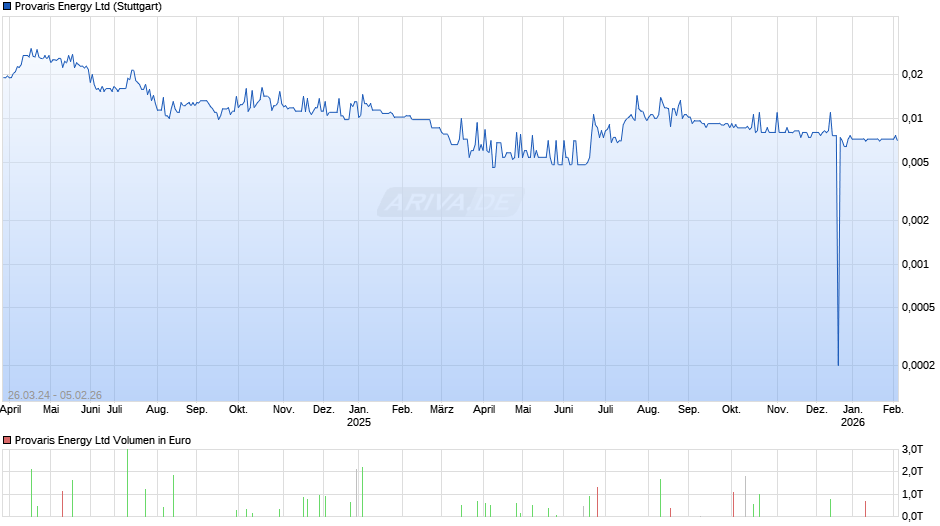Click the '0,001' price axis label
This screenshot has height=526, width=940.
coord(915,264)
